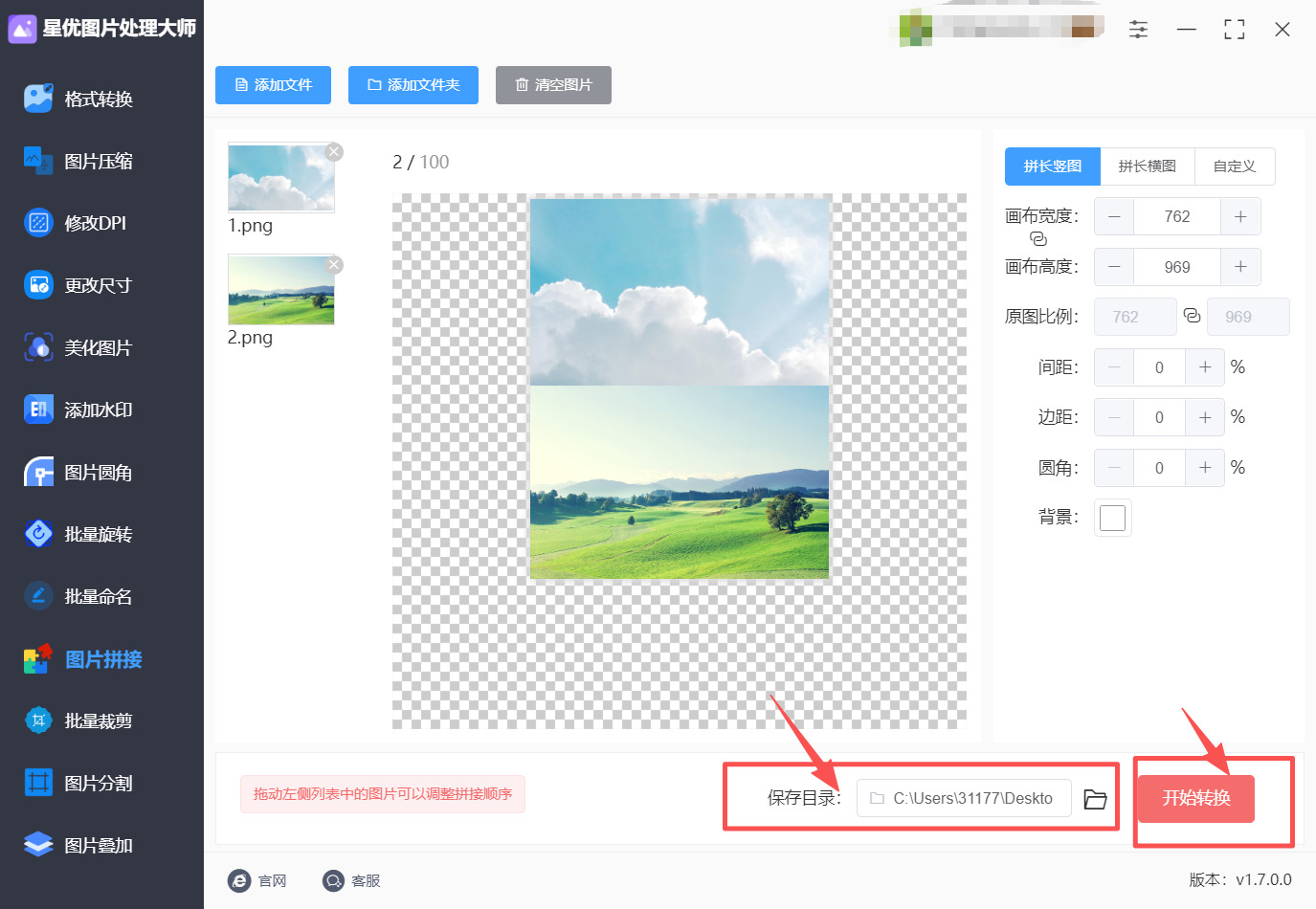
Task: Open the 美化图片 beautify icon
Action: point(38,347)
